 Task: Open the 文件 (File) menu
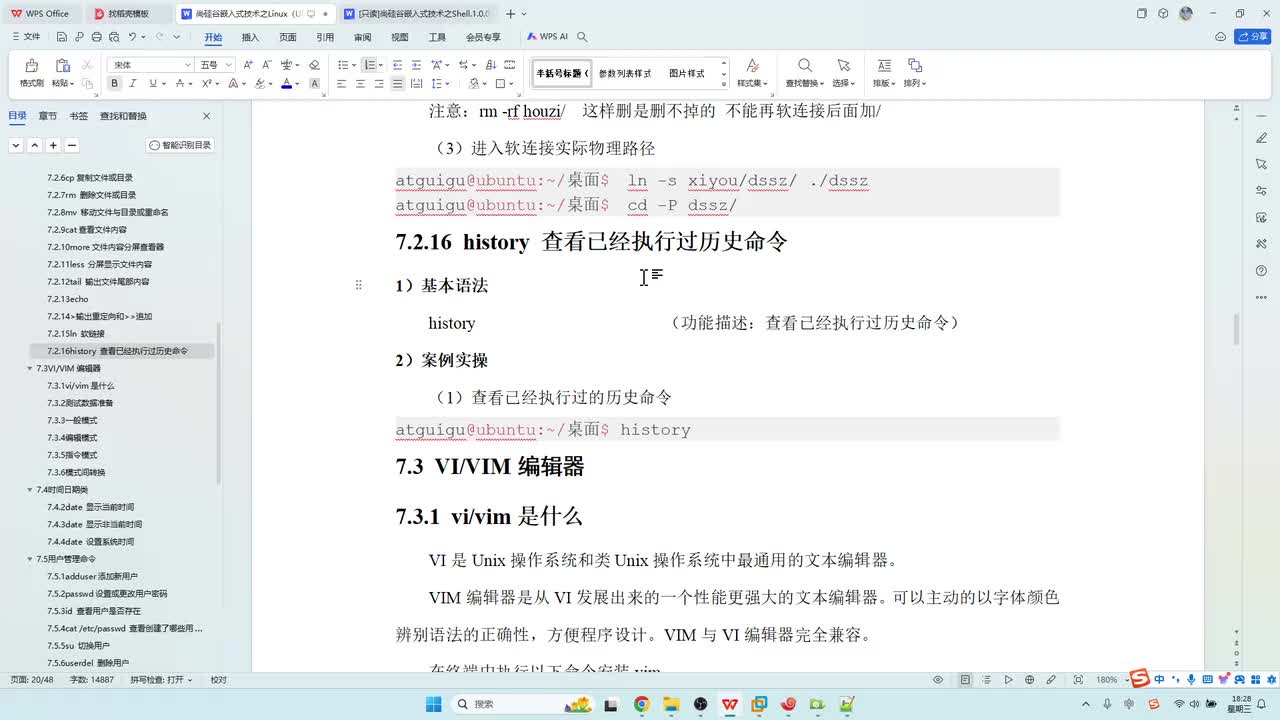point(26,37)
